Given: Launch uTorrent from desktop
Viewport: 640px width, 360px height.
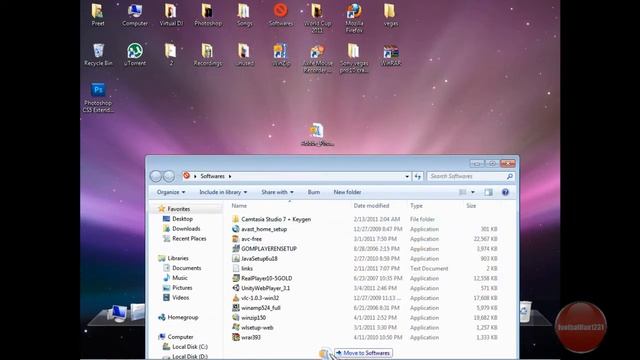Looking at the screenshot, I should coord(135,54).
